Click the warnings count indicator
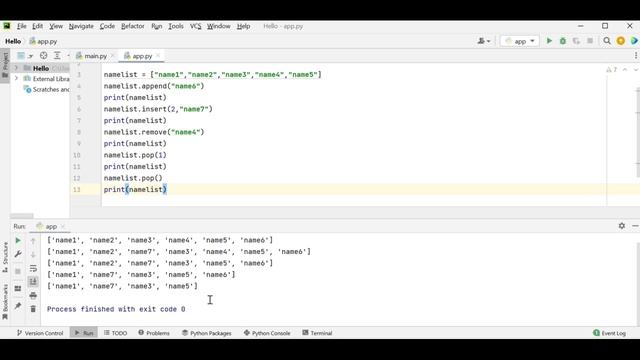The image size is (640, 360). [x=611, y=70]
